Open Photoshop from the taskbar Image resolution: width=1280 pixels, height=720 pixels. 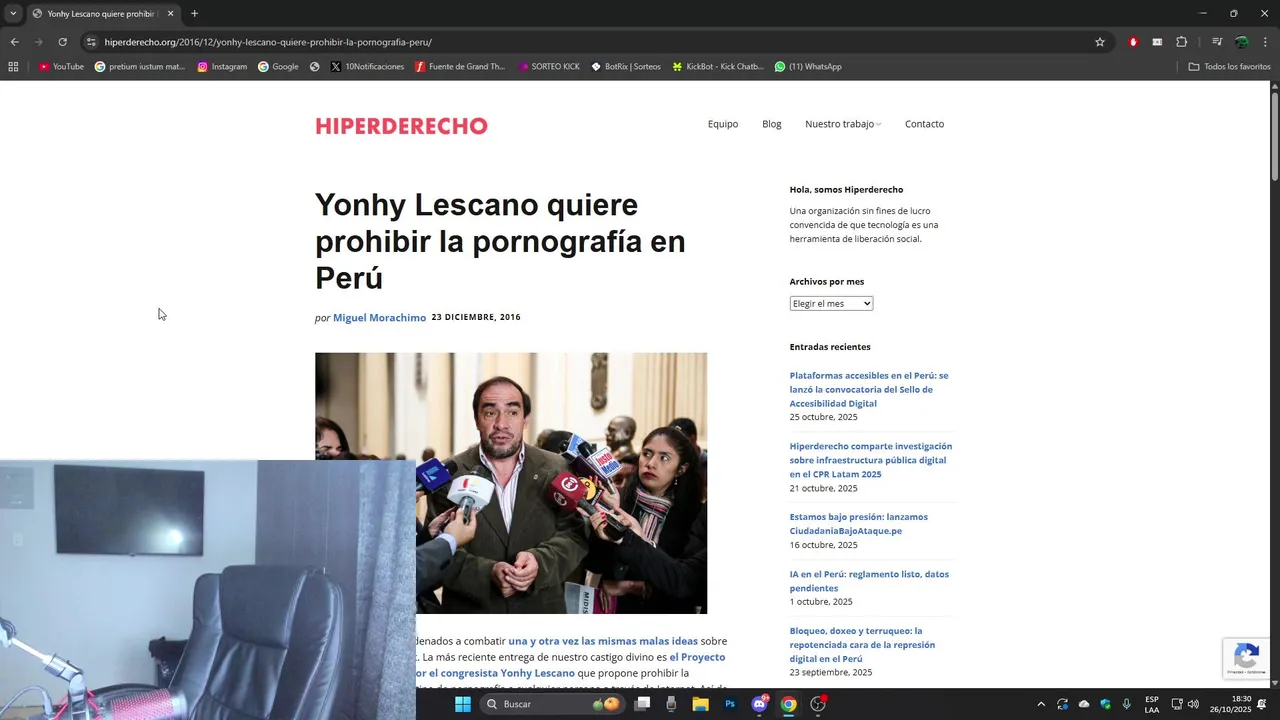coord(730,704)
